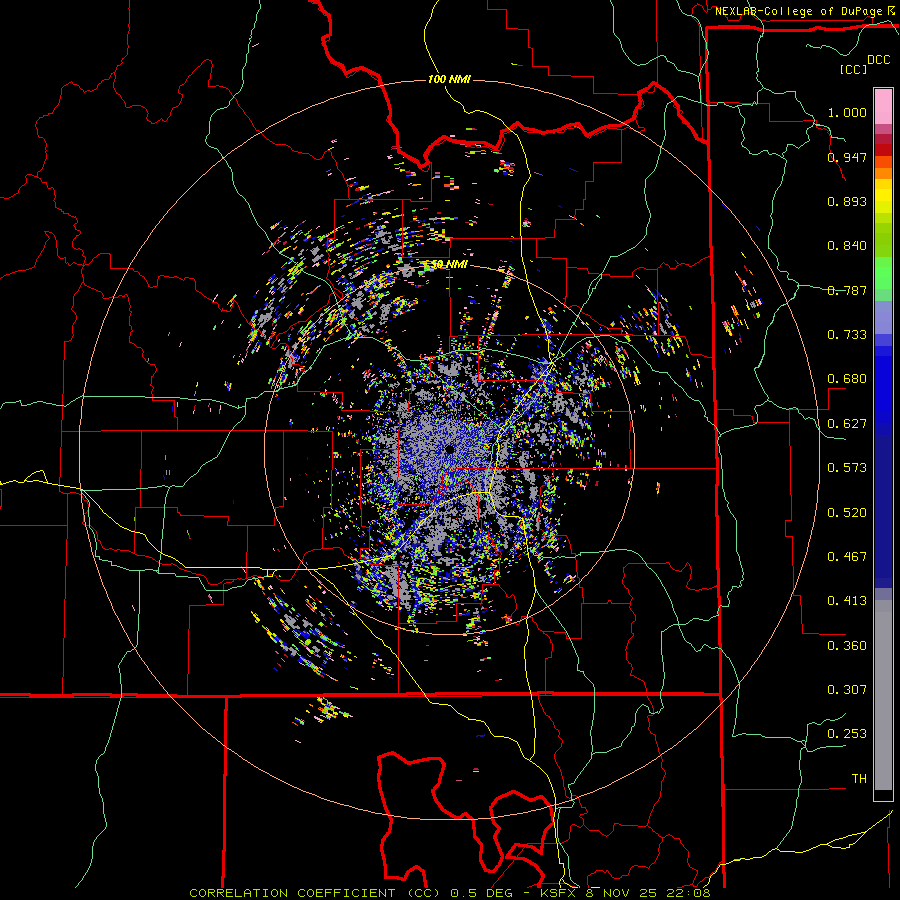
Task: Click the 100 NMI range ring label
Action: pyautogui.click(x=449, y=79)
